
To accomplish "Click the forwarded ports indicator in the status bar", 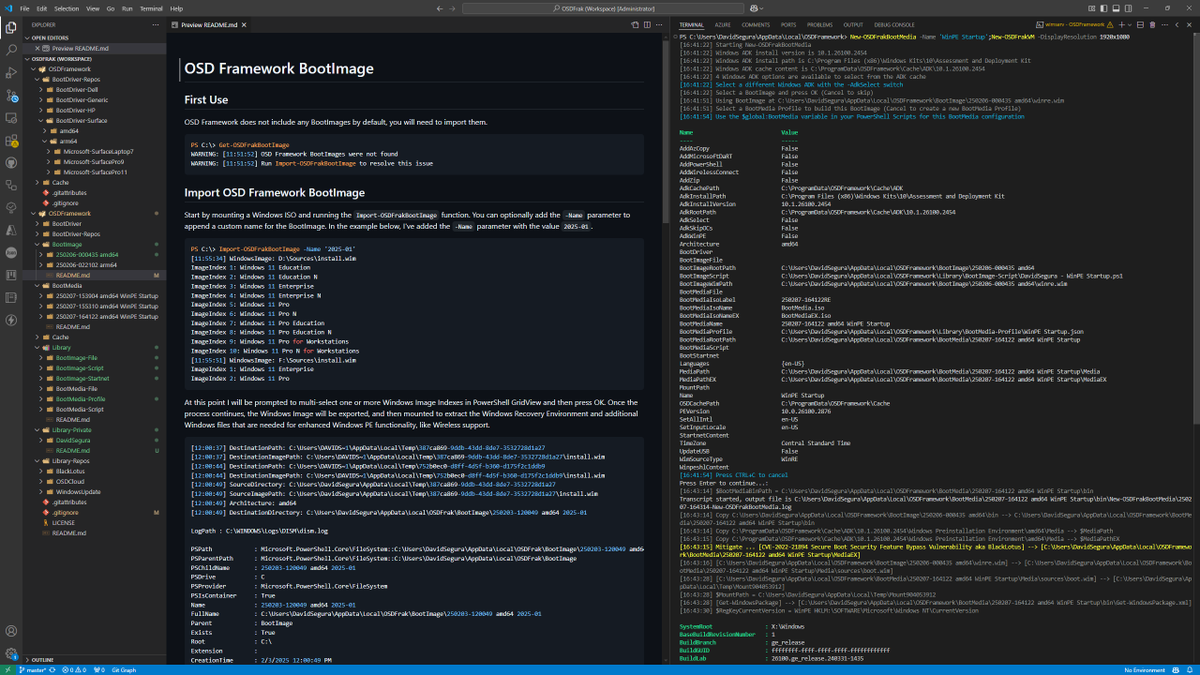I will 101,670.
